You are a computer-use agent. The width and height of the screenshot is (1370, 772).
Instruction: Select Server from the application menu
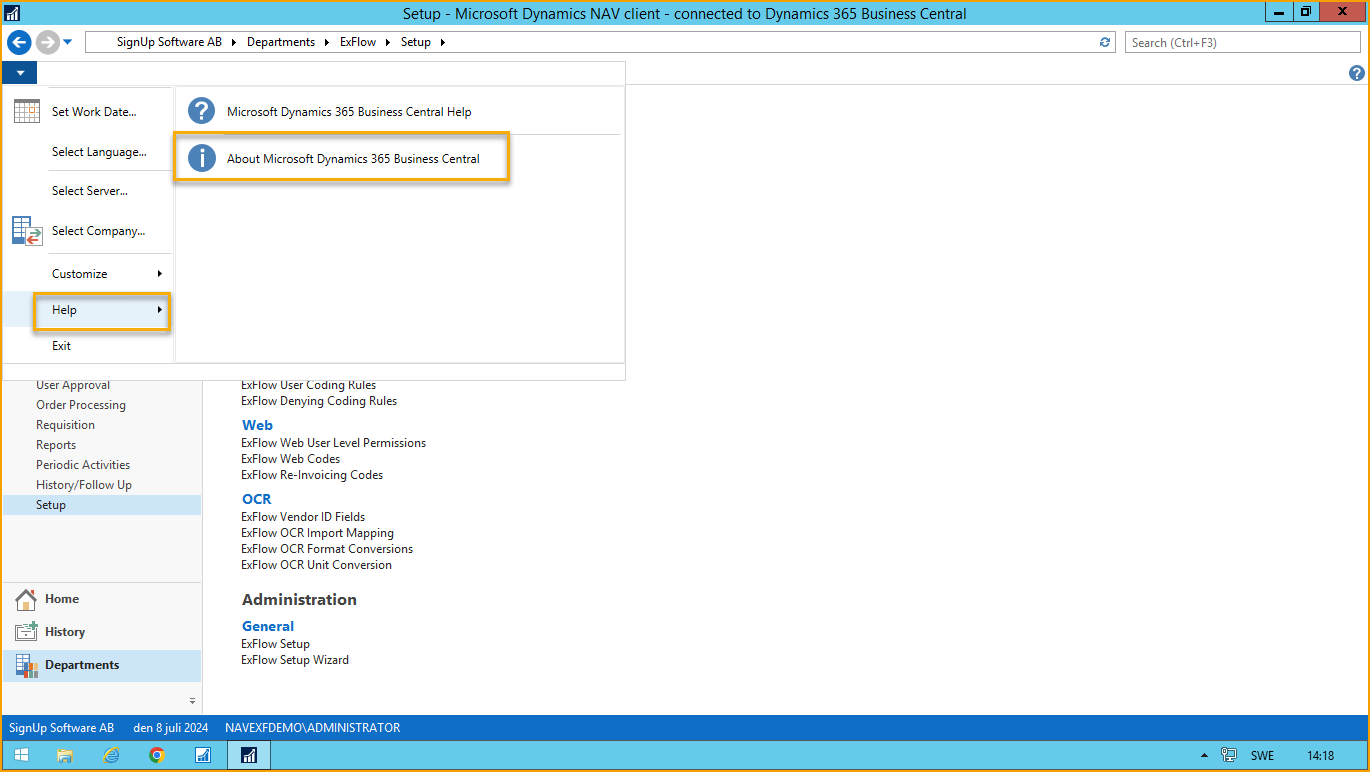click(89, 190)
